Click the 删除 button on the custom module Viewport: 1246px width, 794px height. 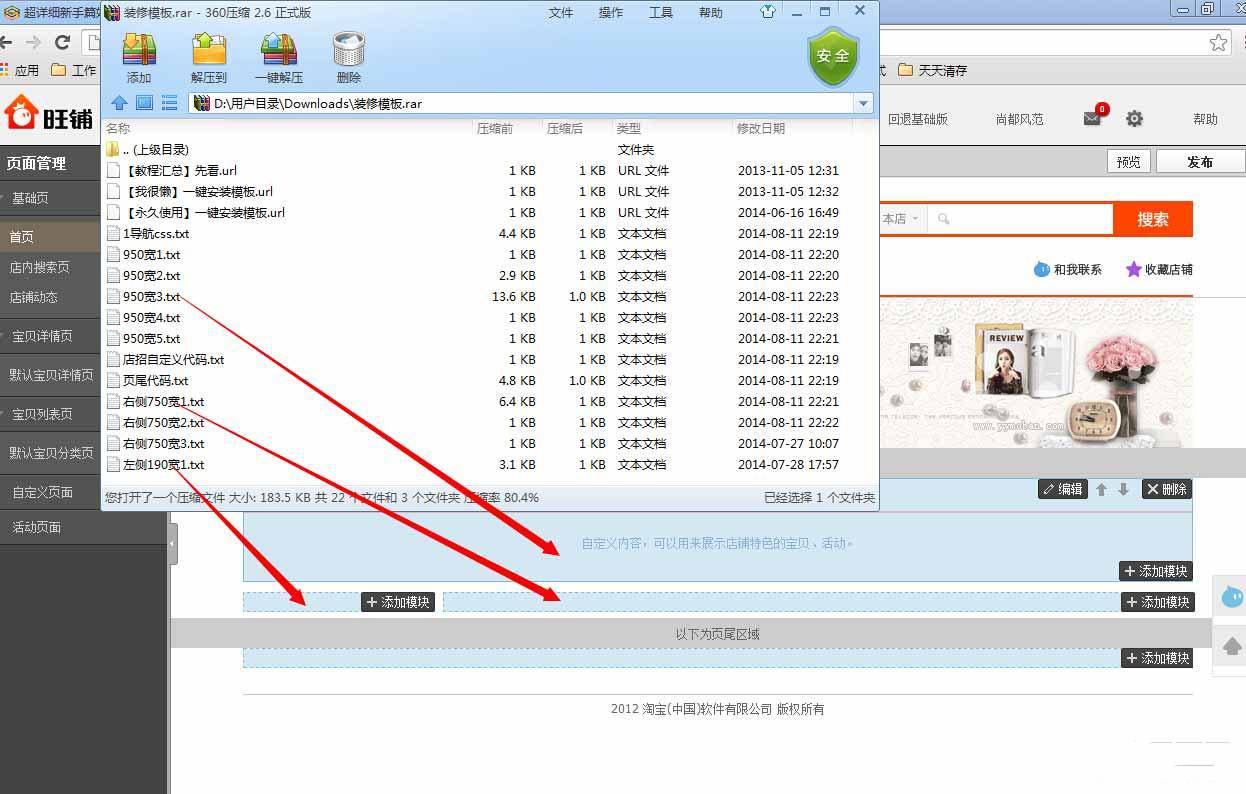[1167, 489]
